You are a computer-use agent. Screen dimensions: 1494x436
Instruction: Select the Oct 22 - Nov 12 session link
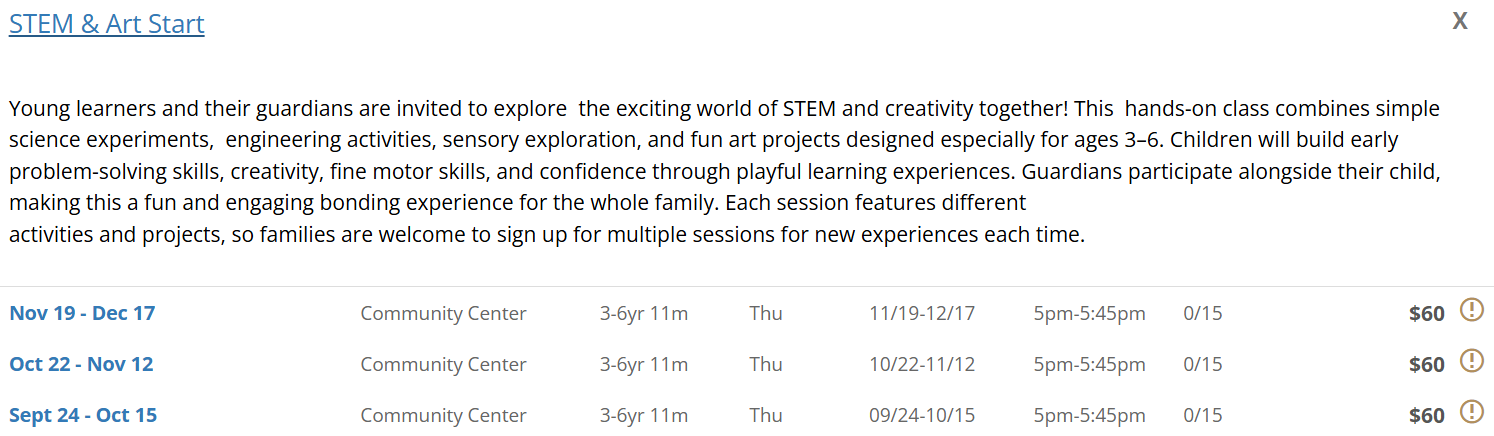pos(81,364)
